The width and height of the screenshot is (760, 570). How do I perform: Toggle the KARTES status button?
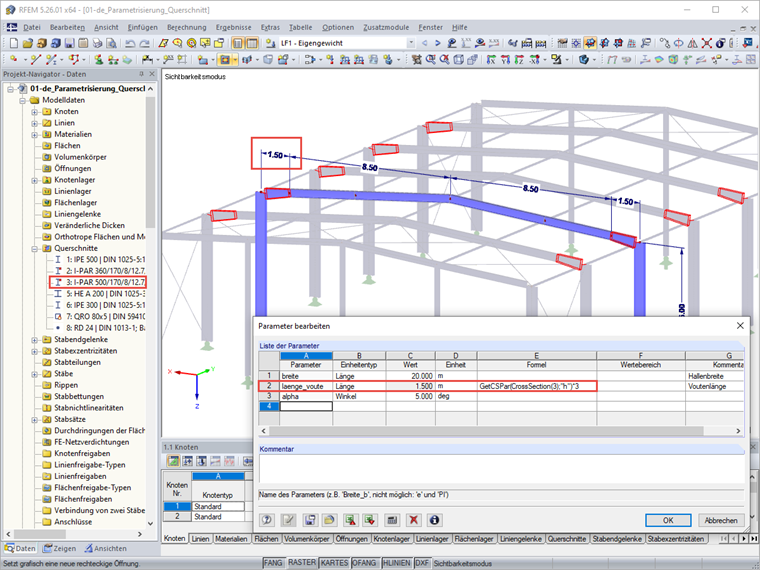click(x=334, y=563)
